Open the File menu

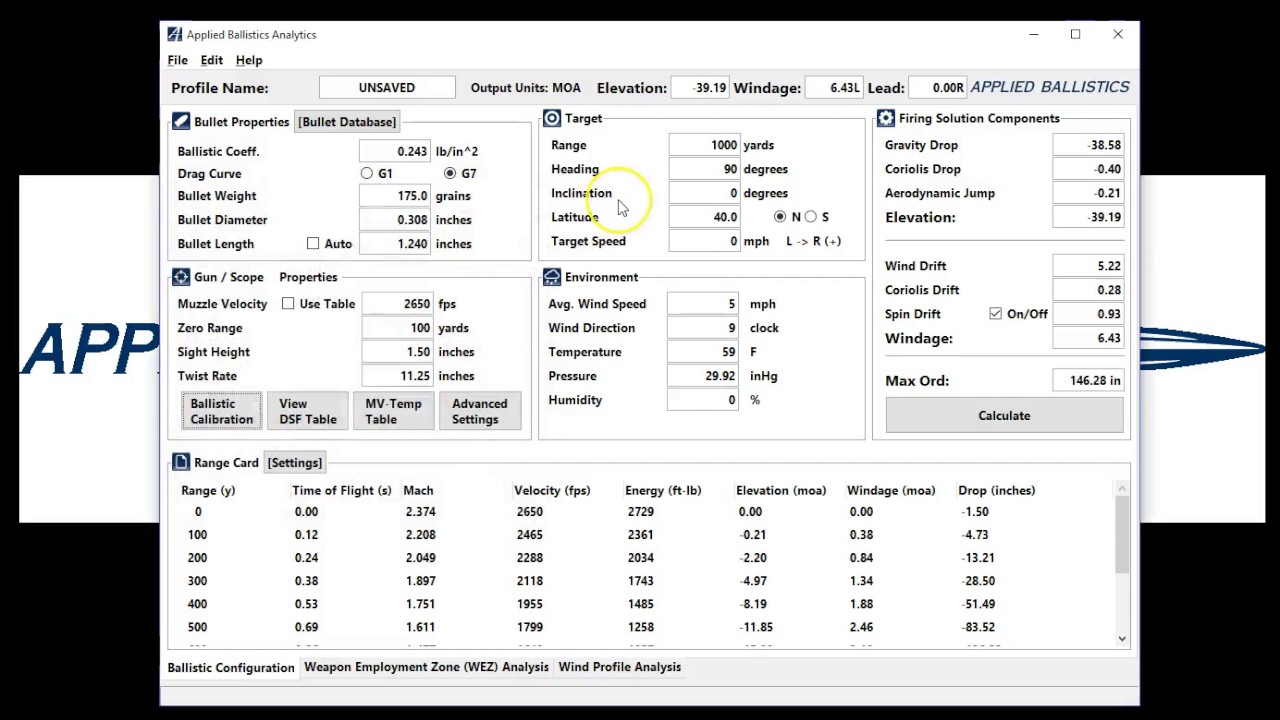pyautogui.click(x=177, y=60)
